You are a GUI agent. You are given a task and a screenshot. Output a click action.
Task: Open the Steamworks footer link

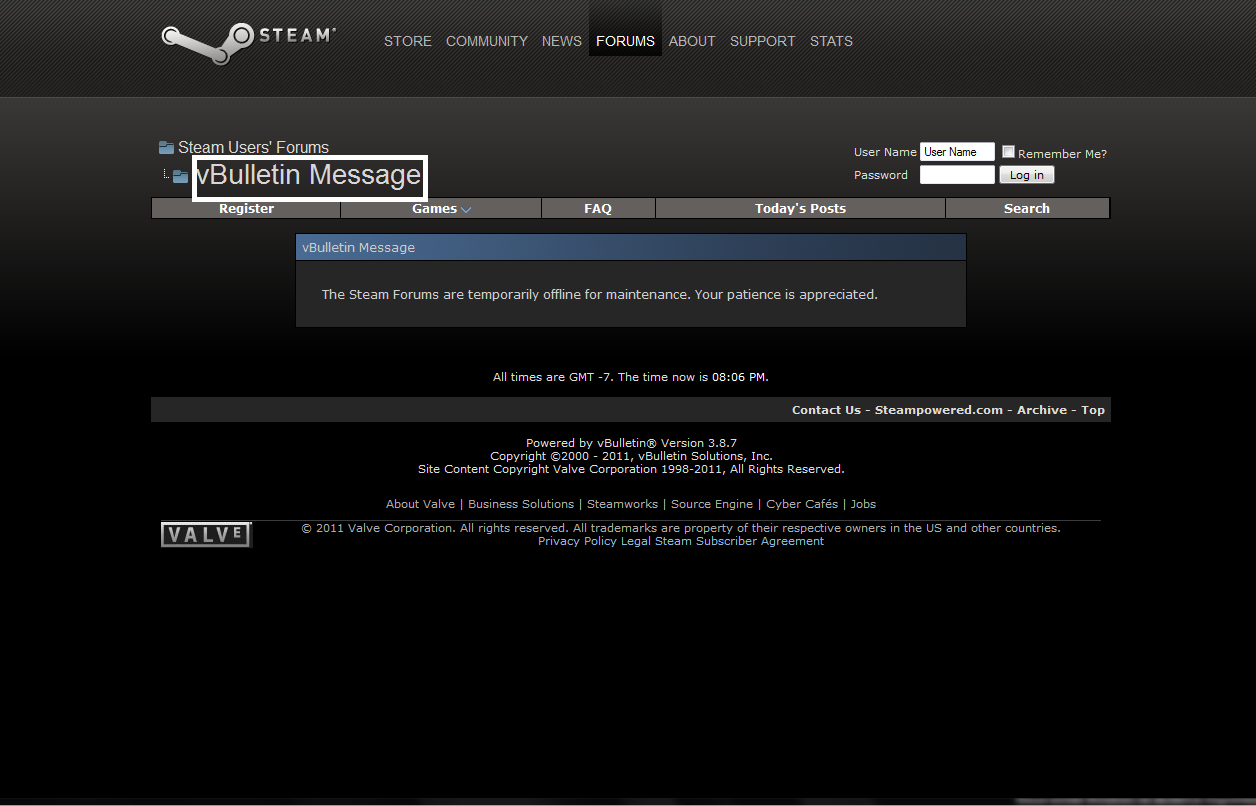[622, 504]
